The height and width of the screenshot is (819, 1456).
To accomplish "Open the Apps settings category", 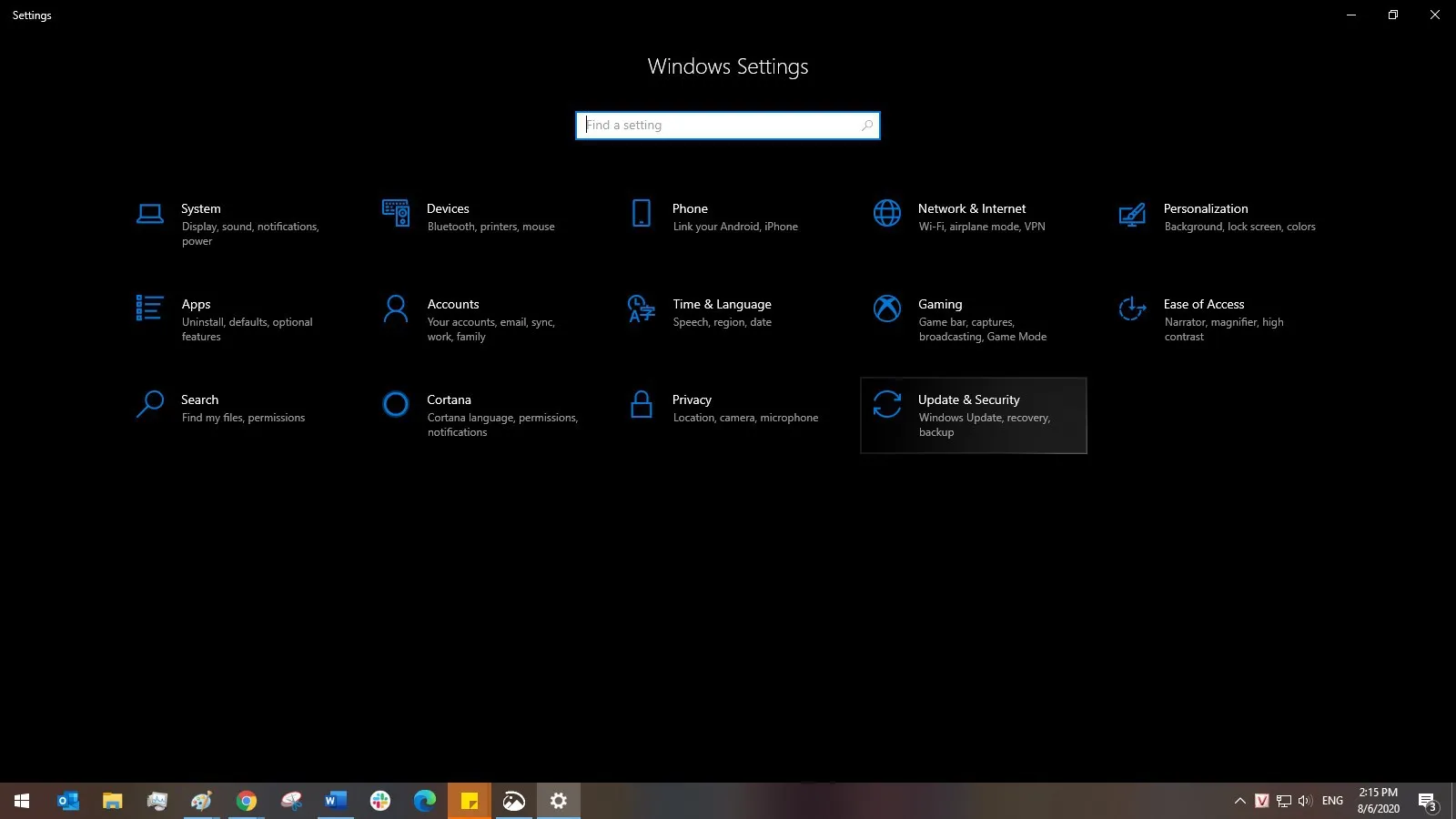I will pyautogui.click(x=237, y=319).
